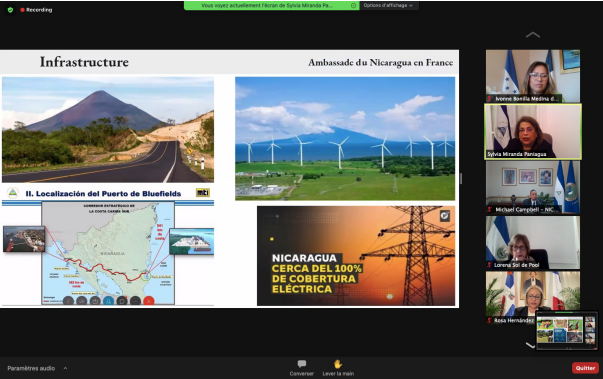Raise hand with Lever la main
603x379 pixels.
338,368
